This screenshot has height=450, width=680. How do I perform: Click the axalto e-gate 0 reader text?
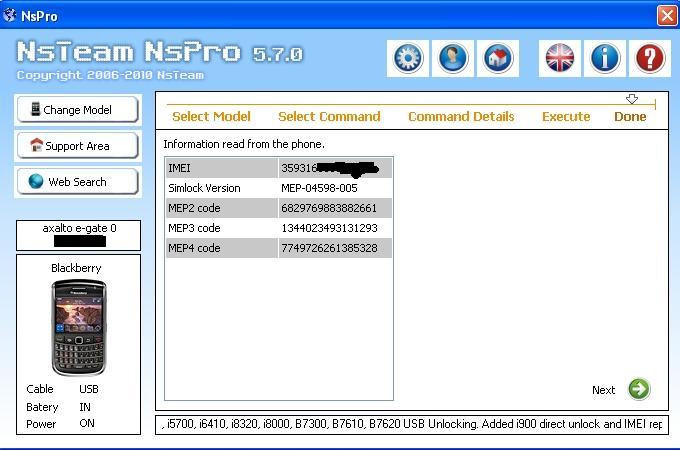pos(79,228)
